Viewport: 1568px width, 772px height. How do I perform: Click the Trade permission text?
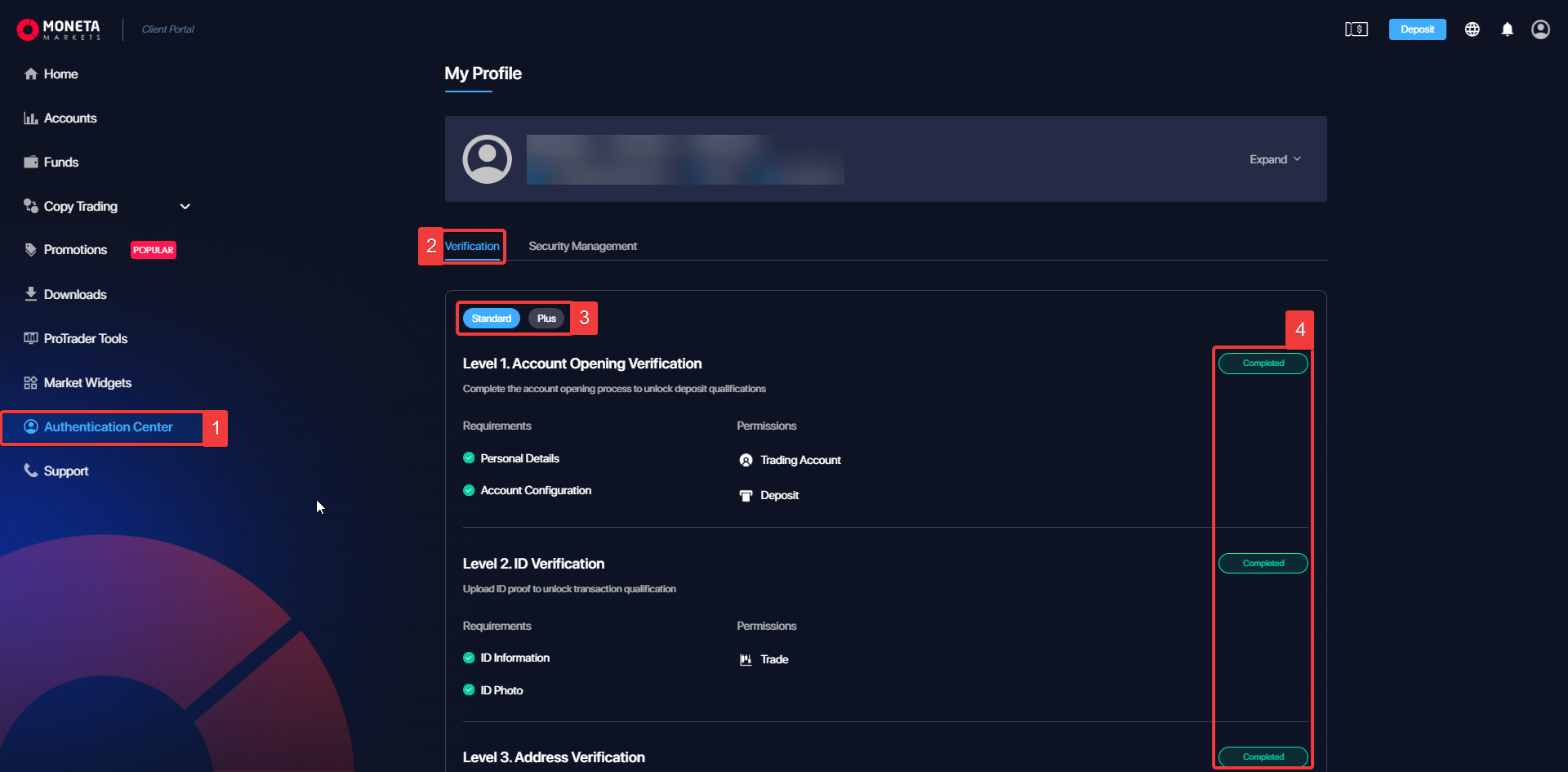(774, 660)
